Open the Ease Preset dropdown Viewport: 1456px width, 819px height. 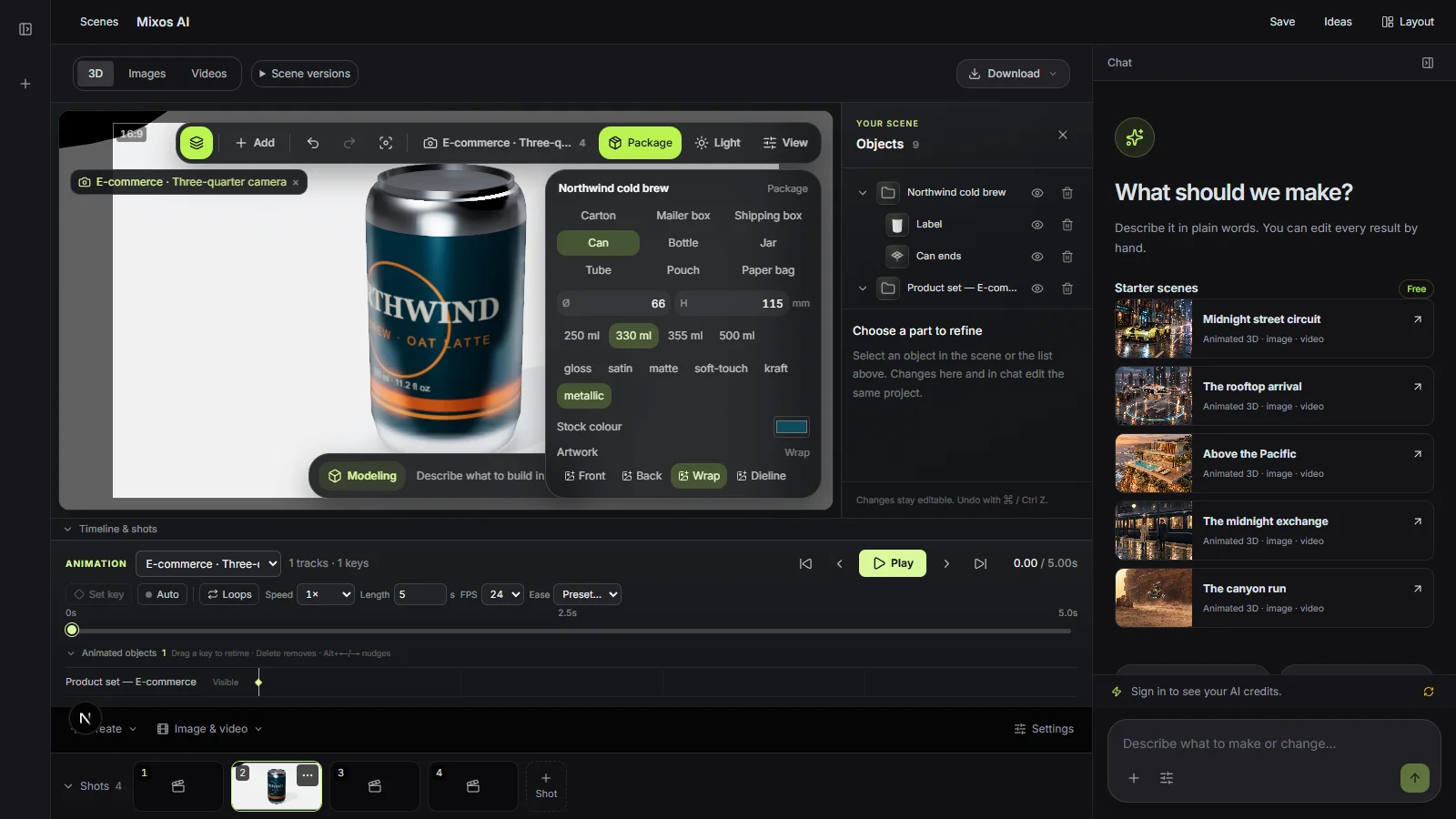tap(588, 594)
